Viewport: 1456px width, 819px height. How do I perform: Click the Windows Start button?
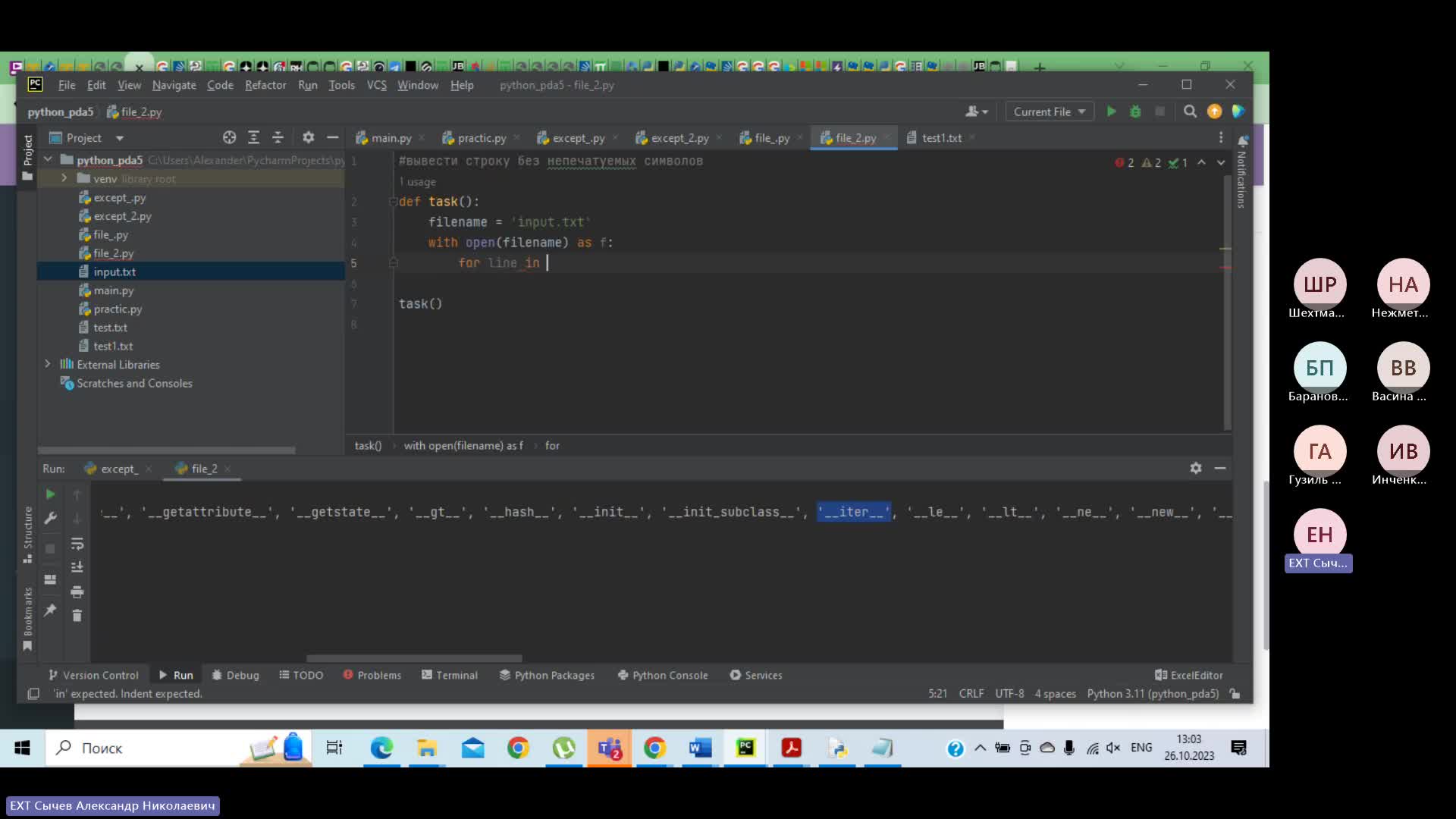click(x=22, y=748)
